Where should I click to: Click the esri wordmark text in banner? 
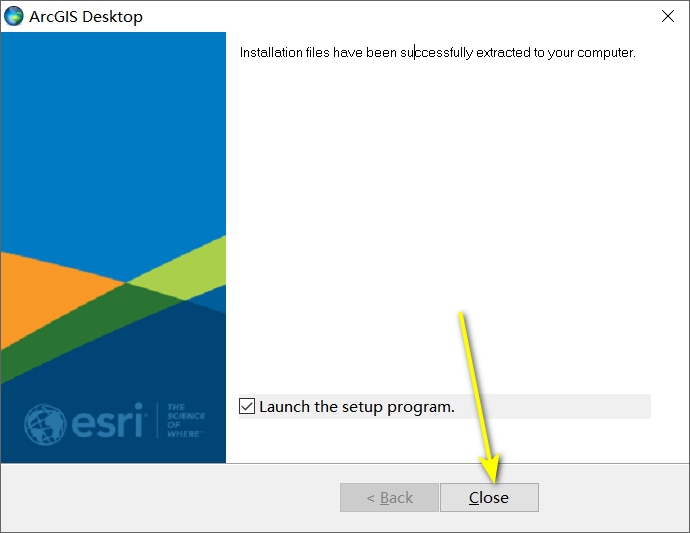point(107,420)
